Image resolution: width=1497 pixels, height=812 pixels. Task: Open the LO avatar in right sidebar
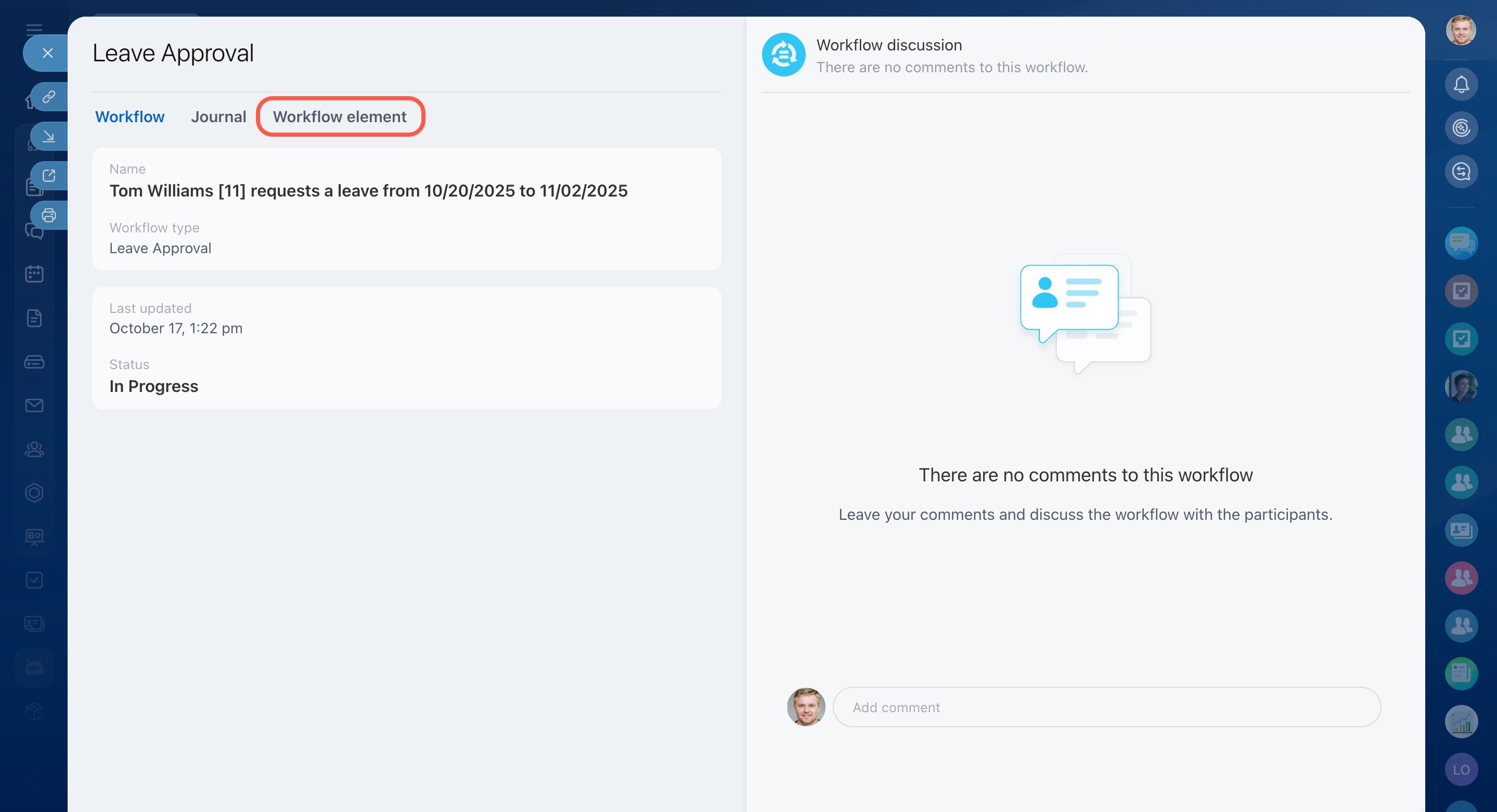point(1461,769)
